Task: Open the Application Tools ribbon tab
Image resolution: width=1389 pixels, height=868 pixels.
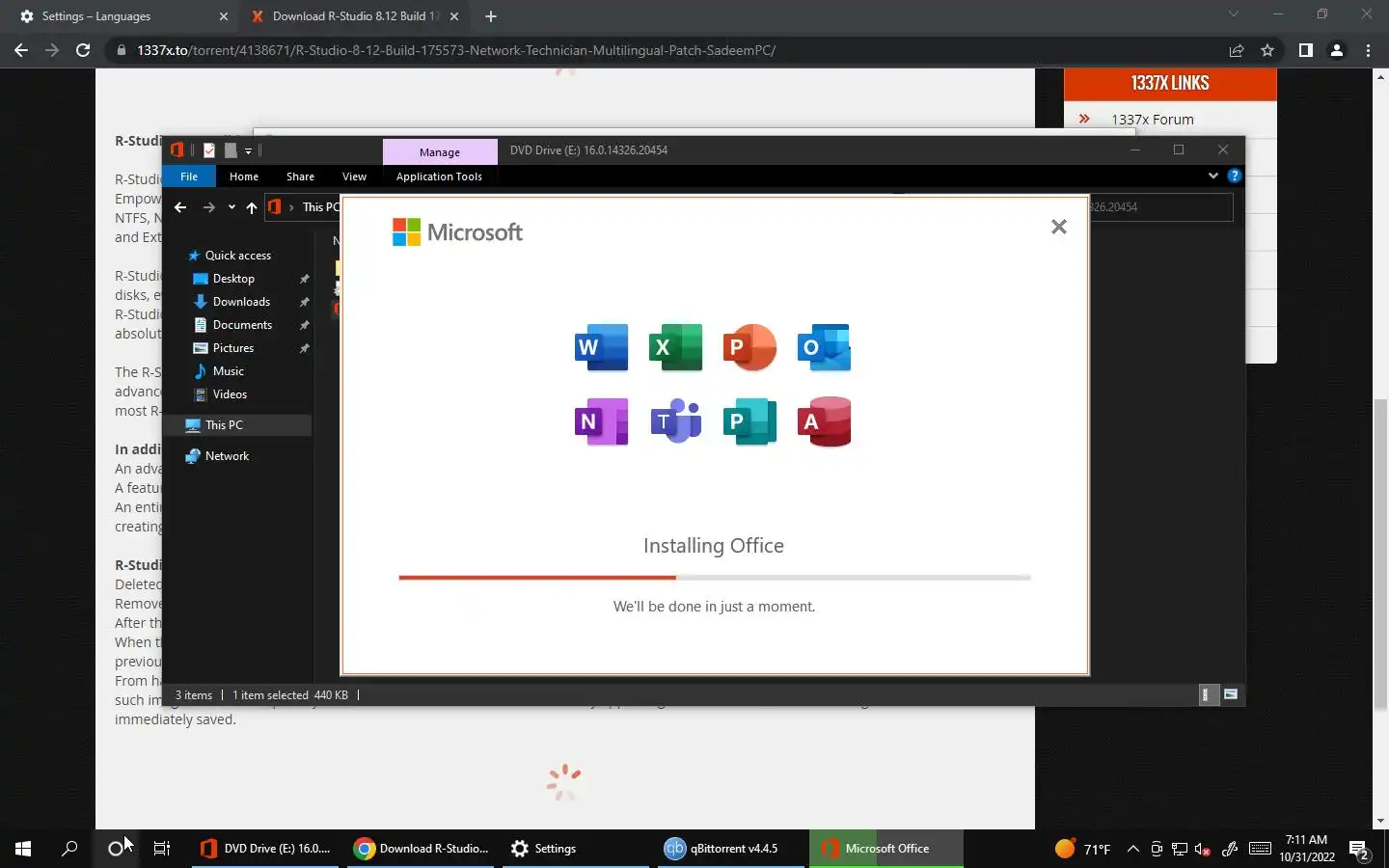Action: coord(439,176)
